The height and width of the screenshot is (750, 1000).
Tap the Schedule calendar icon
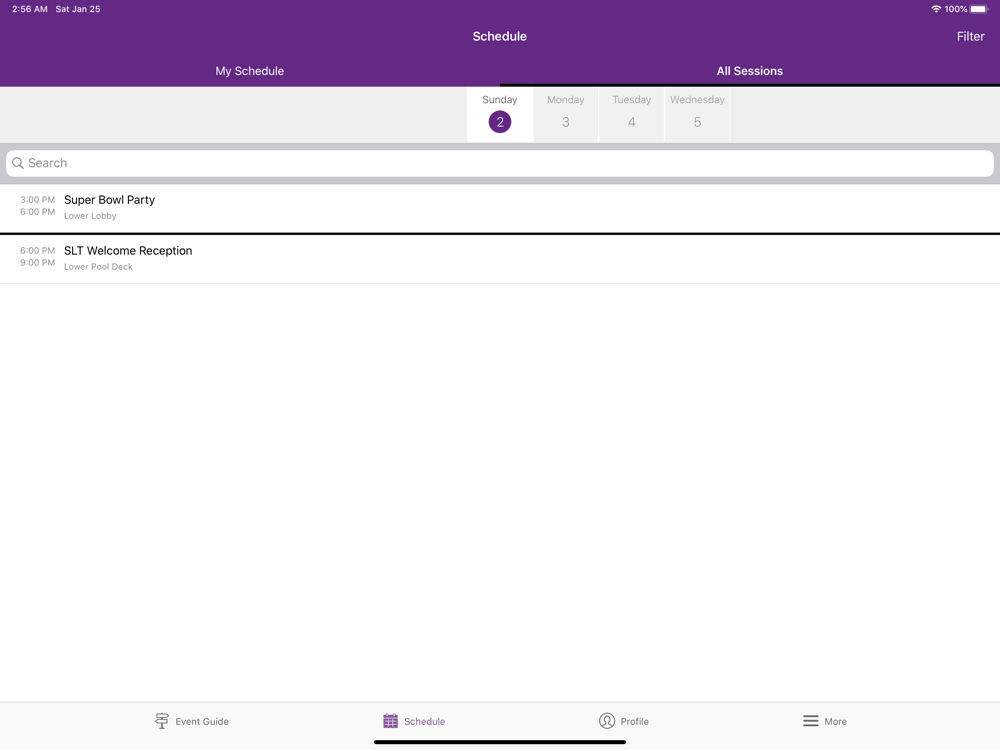coord(390,721)
